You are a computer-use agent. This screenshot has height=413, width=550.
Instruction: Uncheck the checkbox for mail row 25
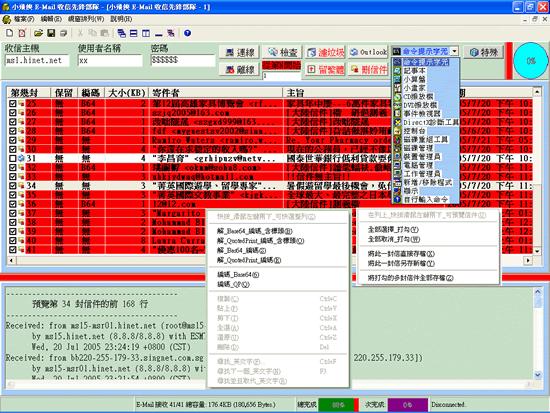click(x=13, y=104)
